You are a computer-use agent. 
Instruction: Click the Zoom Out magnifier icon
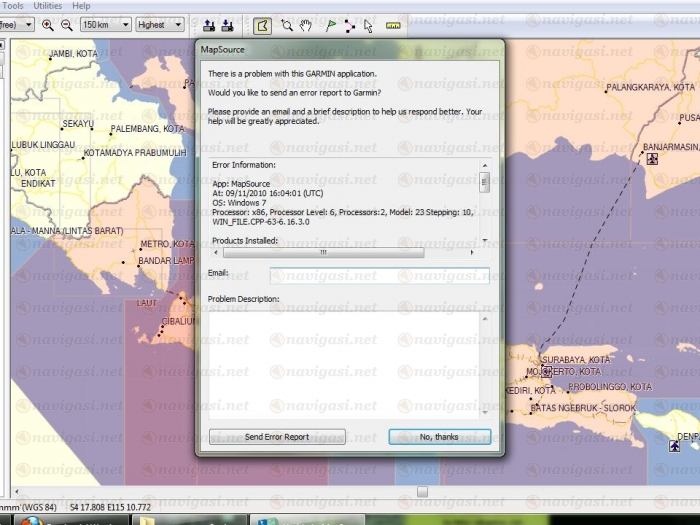(66, 25)
